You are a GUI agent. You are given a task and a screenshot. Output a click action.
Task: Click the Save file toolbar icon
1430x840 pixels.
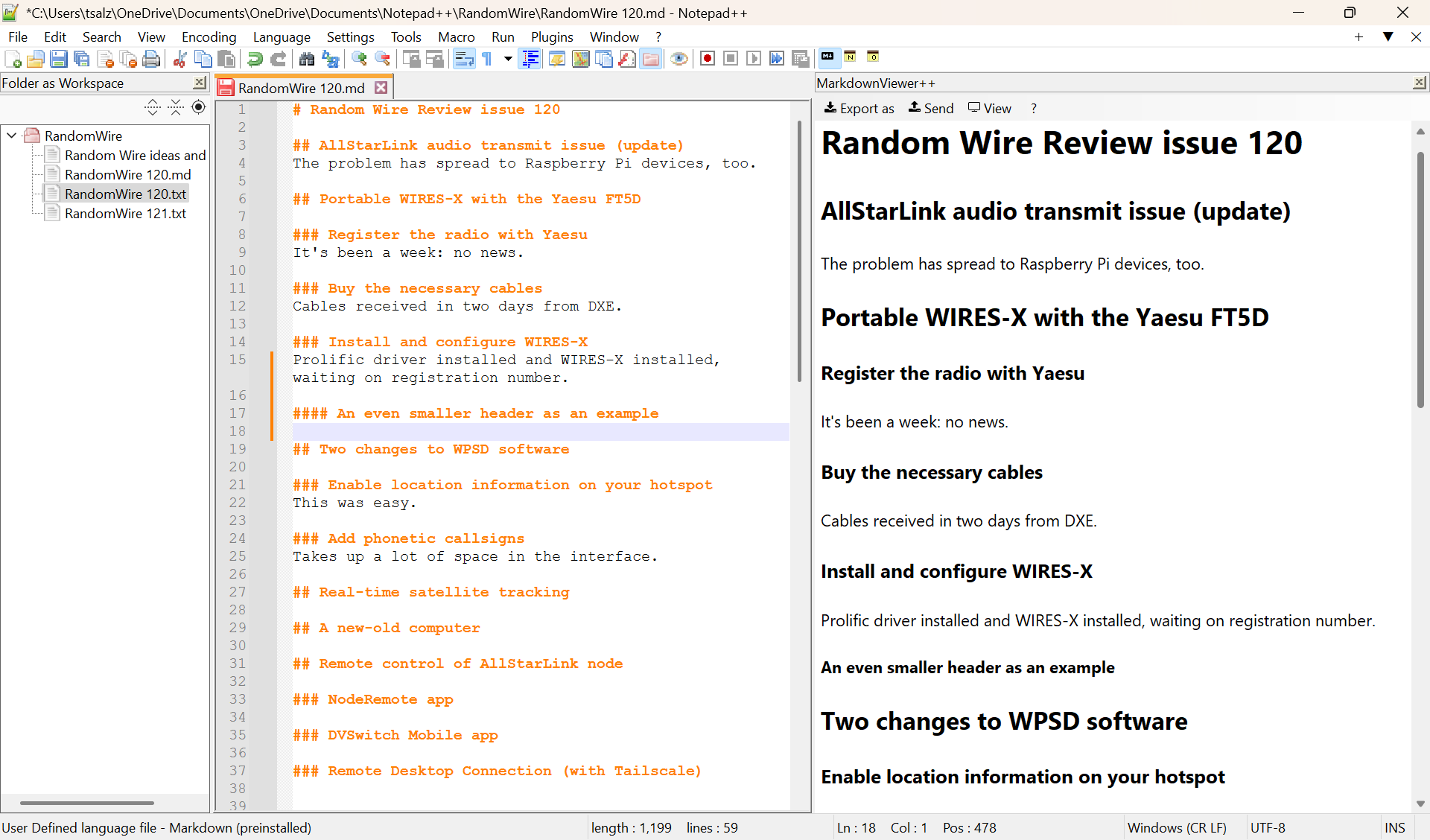(59, 59)
